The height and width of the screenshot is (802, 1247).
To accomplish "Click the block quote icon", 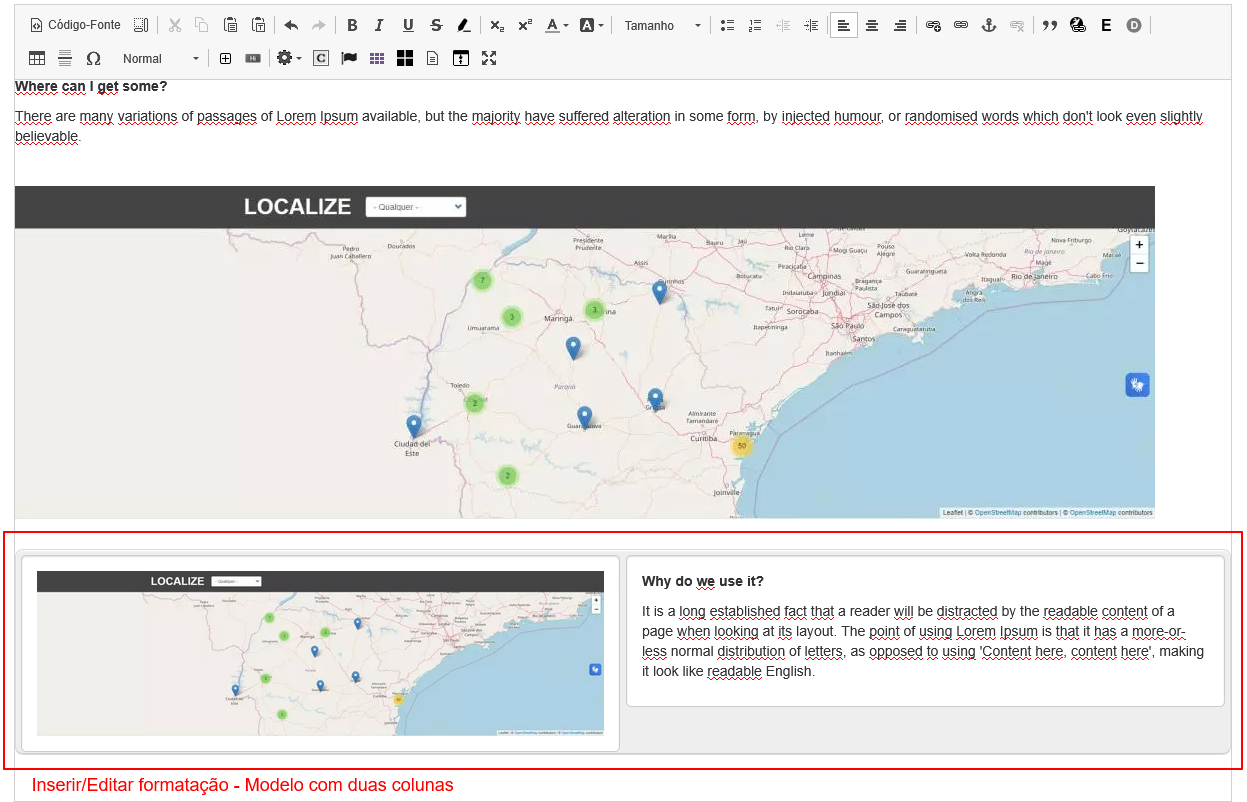I will [1049, 26].
